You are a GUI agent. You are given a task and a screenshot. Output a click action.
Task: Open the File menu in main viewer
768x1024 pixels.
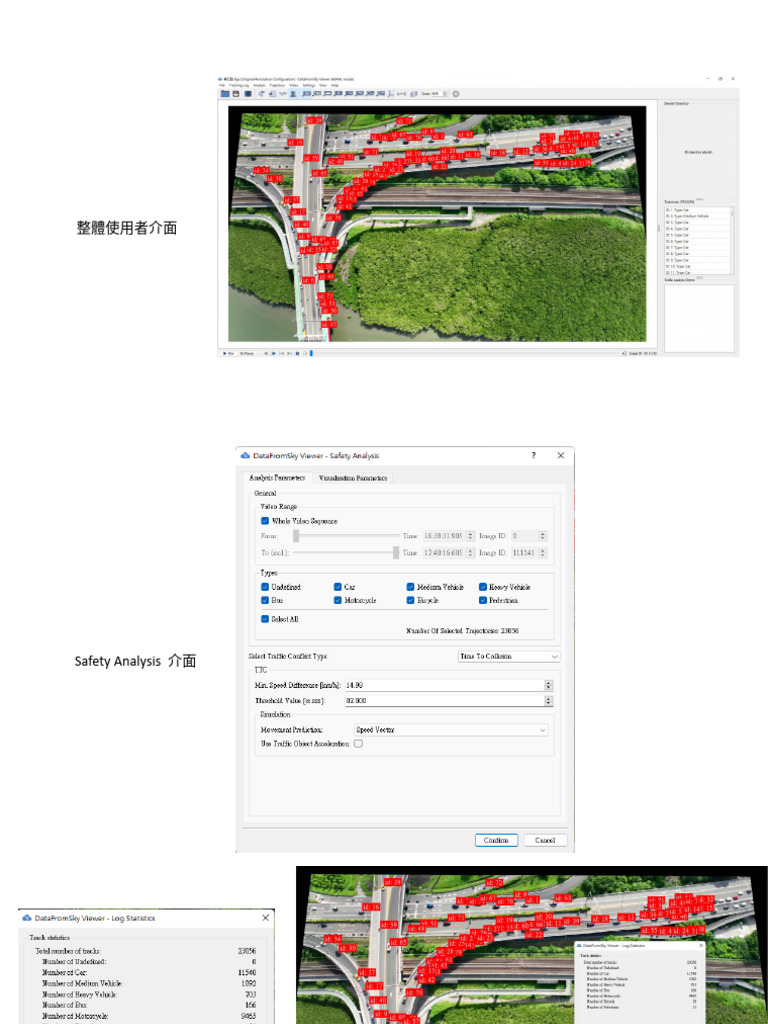[x=222, y=85]
